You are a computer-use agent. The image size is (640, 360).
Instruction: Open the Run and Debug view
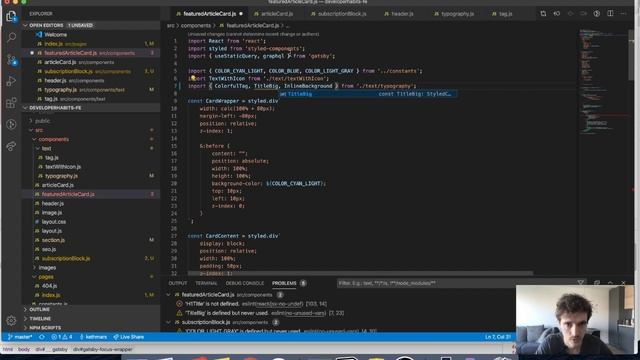11,81
